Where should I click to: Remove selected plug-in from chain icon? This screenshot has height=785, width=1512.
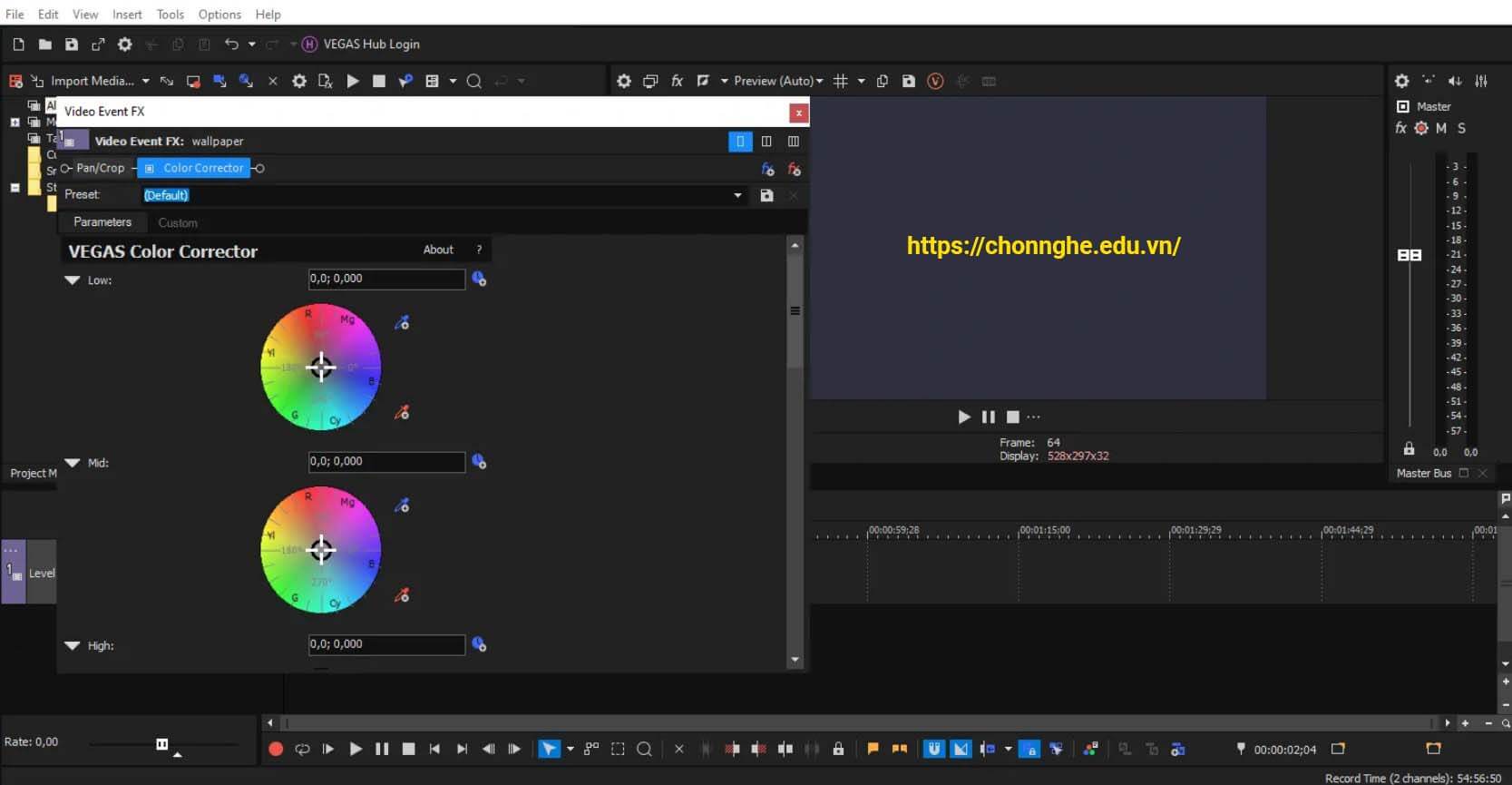tap(795, 169)
